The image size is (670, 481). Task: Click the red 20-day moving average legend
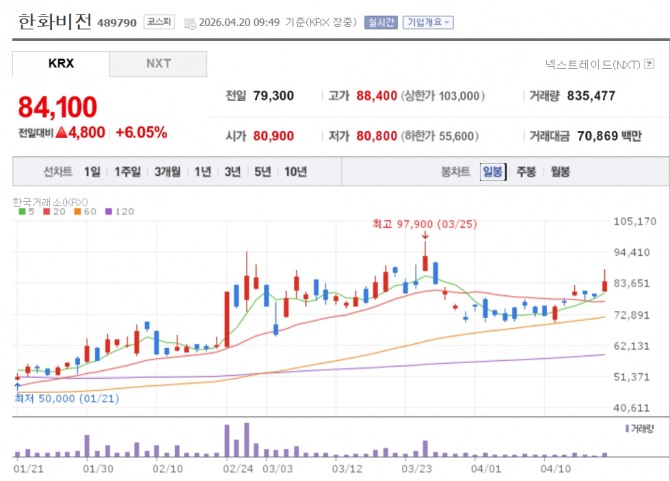(54, 211)
